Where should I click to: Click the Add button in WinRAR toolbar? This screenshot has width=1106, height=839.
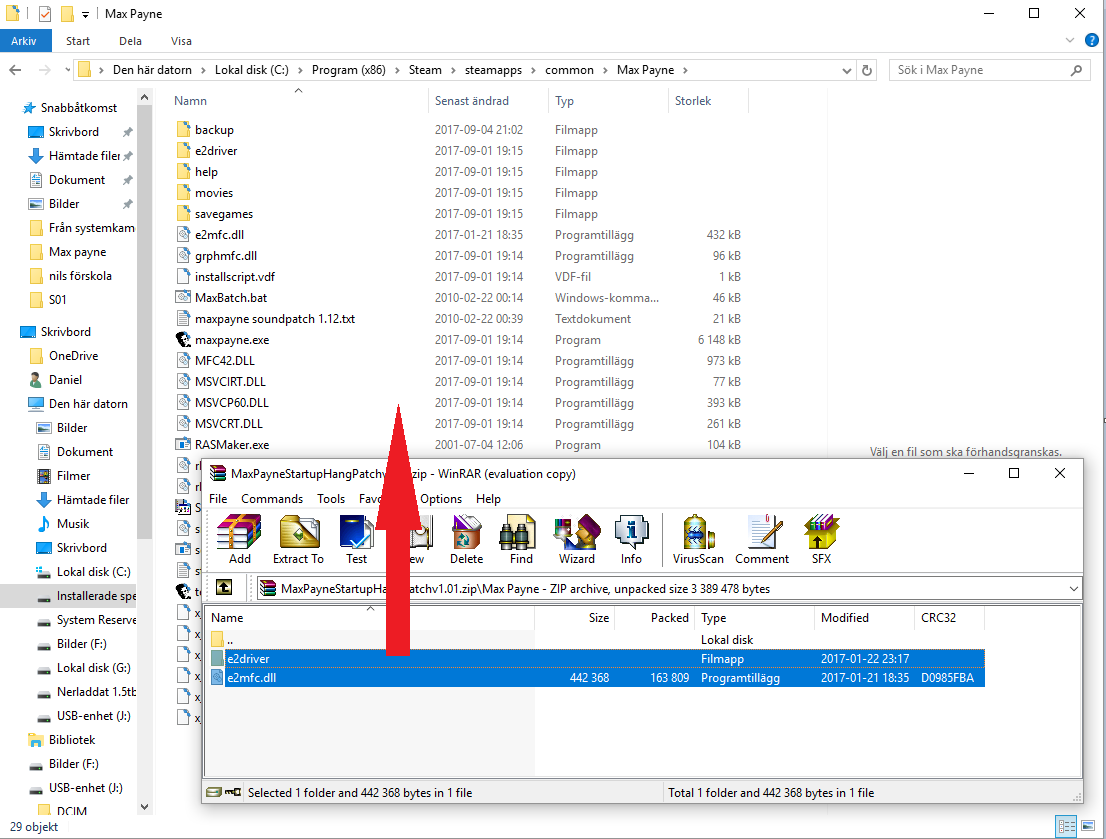coord(239,540)
